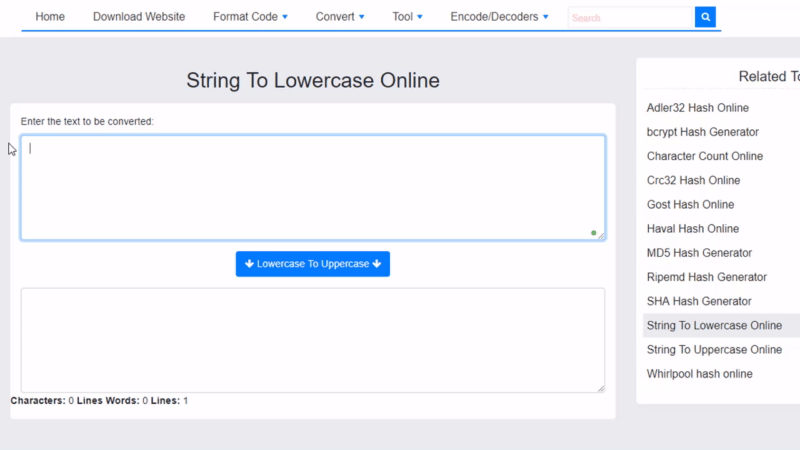
Task: Open the Tool dropdown menu
Action: [407, 17]
